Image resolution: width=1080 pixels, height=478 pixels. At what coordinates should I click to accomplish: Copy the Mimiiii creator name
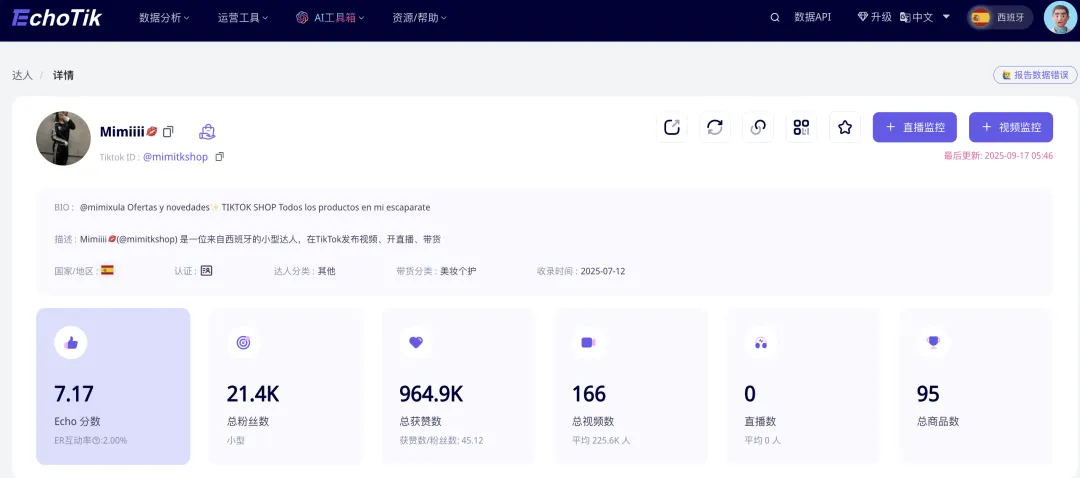point(168,131)
